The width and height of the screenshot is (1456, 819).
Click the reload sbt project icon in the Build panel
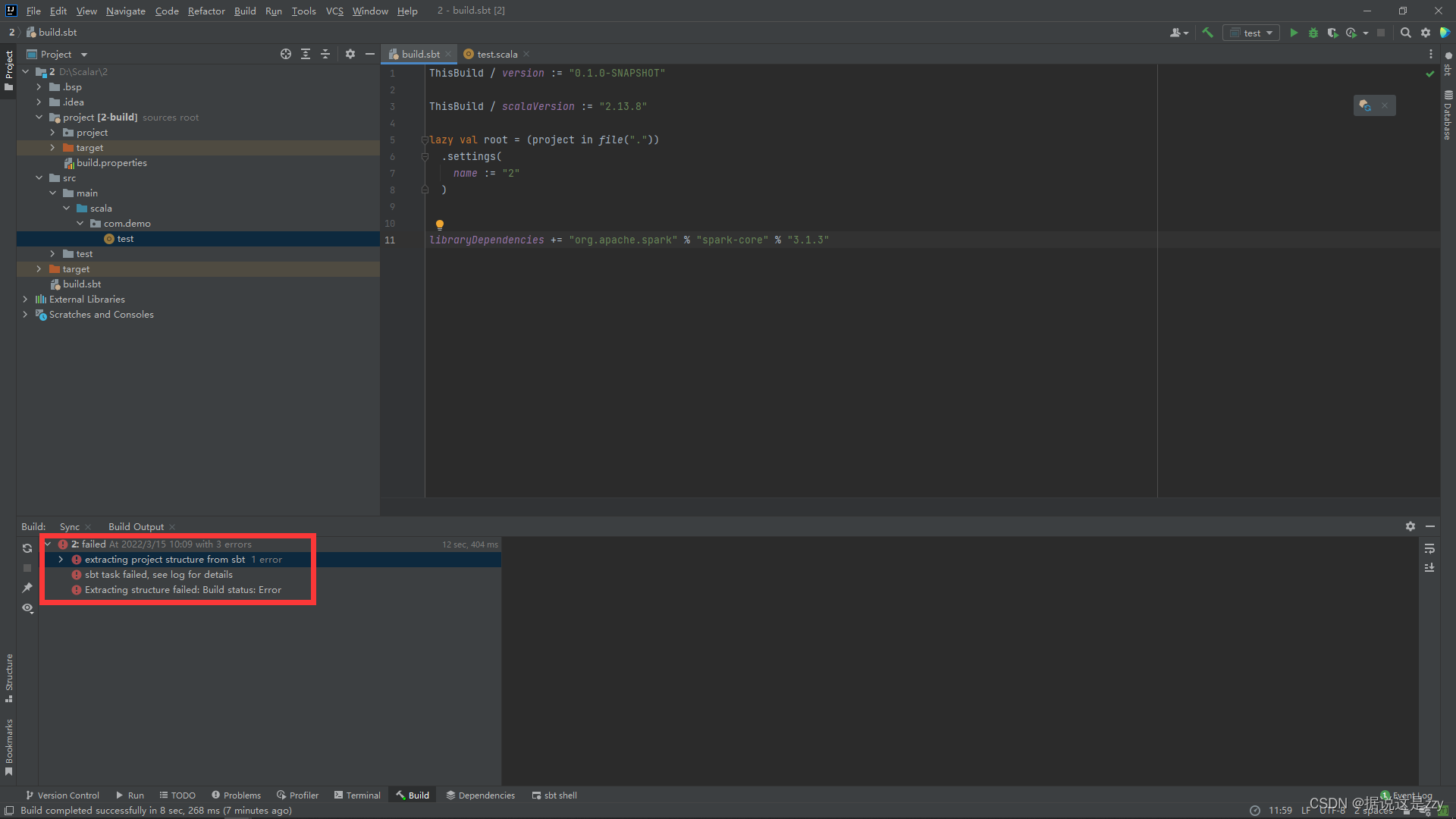coord(27,548)
